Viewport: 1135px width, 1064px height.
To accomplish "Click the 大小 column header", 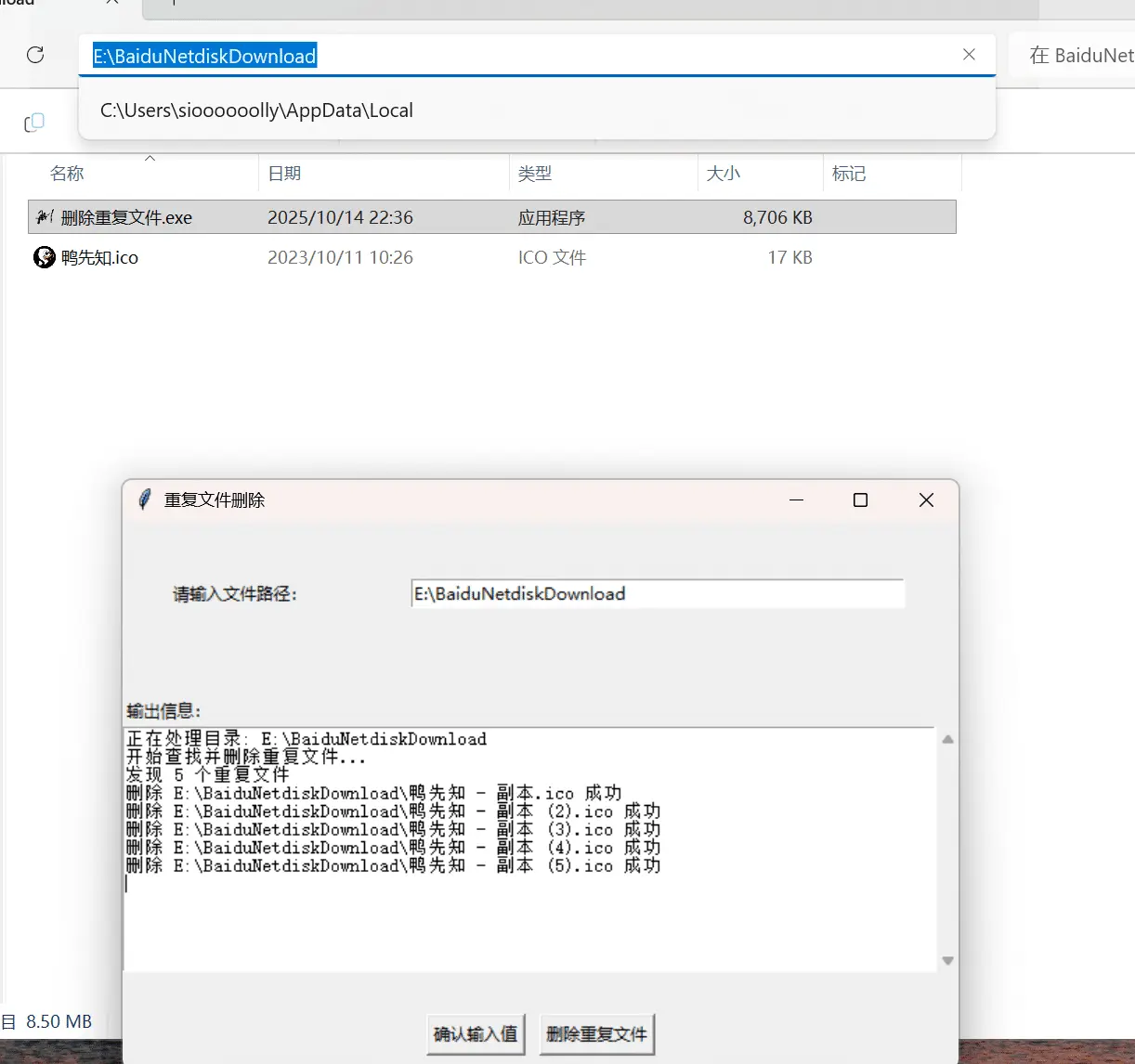I will [724, 174].
